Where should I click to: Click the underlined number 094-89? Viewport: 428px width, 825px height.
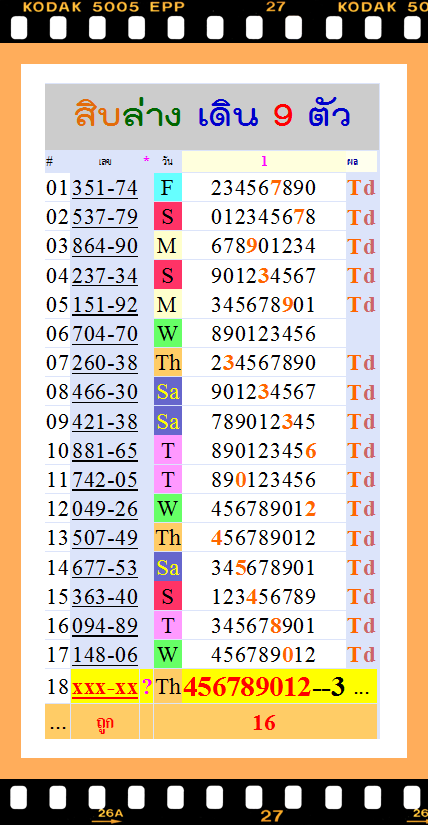pyautogui.click(x=105, y=626)
